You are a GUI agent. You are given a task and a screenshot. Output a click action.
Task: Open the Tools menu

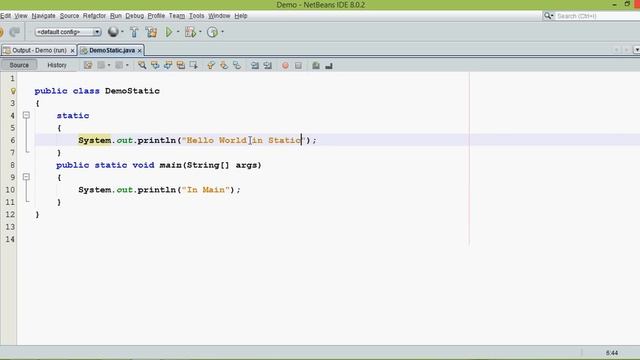click(x=197, y=16)
